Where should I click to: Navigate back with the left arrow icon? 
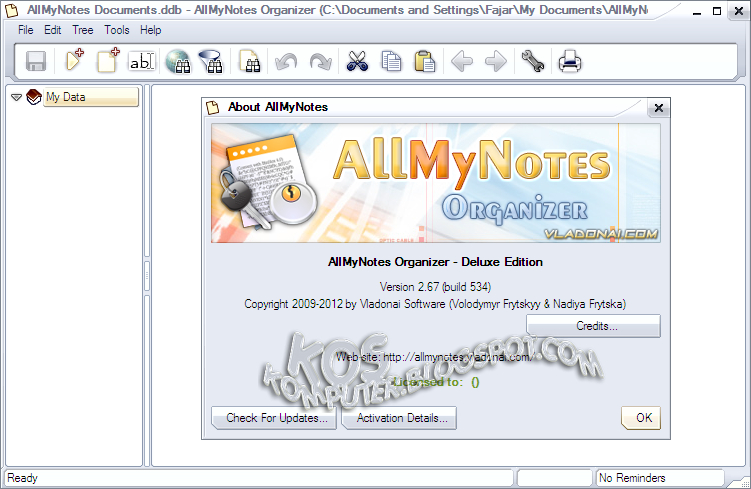[462, 62]
